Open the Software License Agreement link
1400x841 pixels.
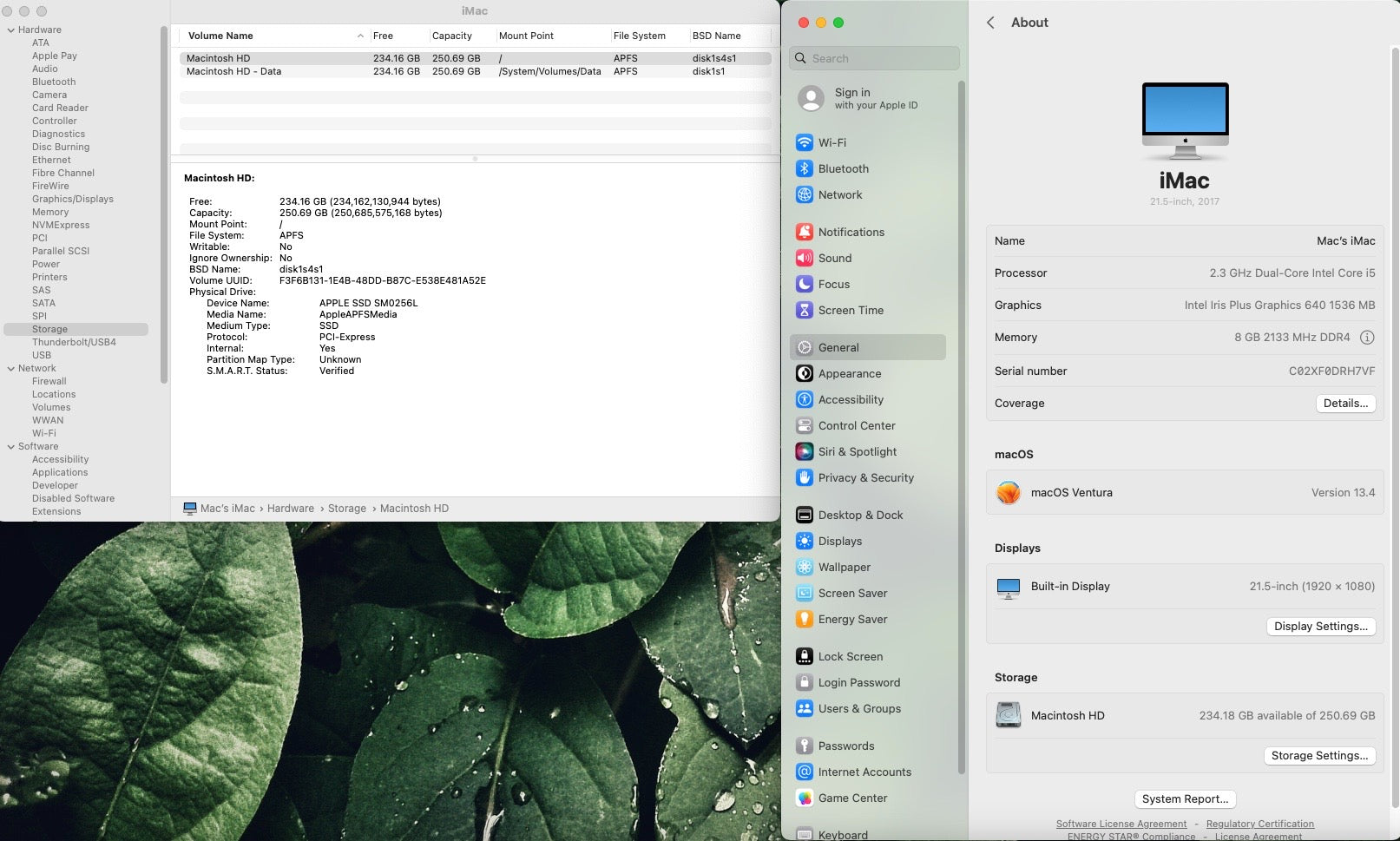click(x=1121, y=824)
